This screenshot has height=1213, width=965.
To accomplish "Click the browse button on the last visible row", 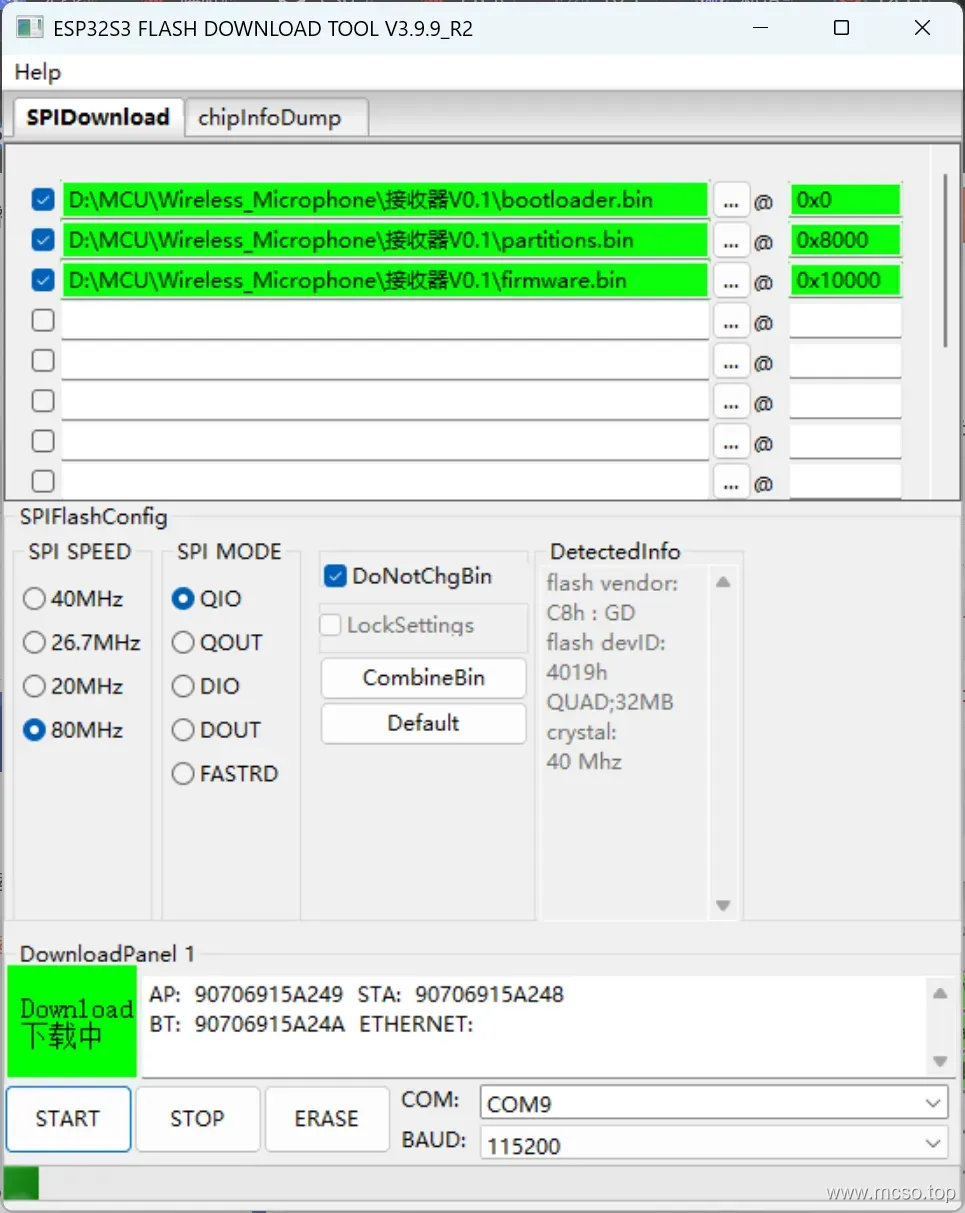I will click(731, 482).
